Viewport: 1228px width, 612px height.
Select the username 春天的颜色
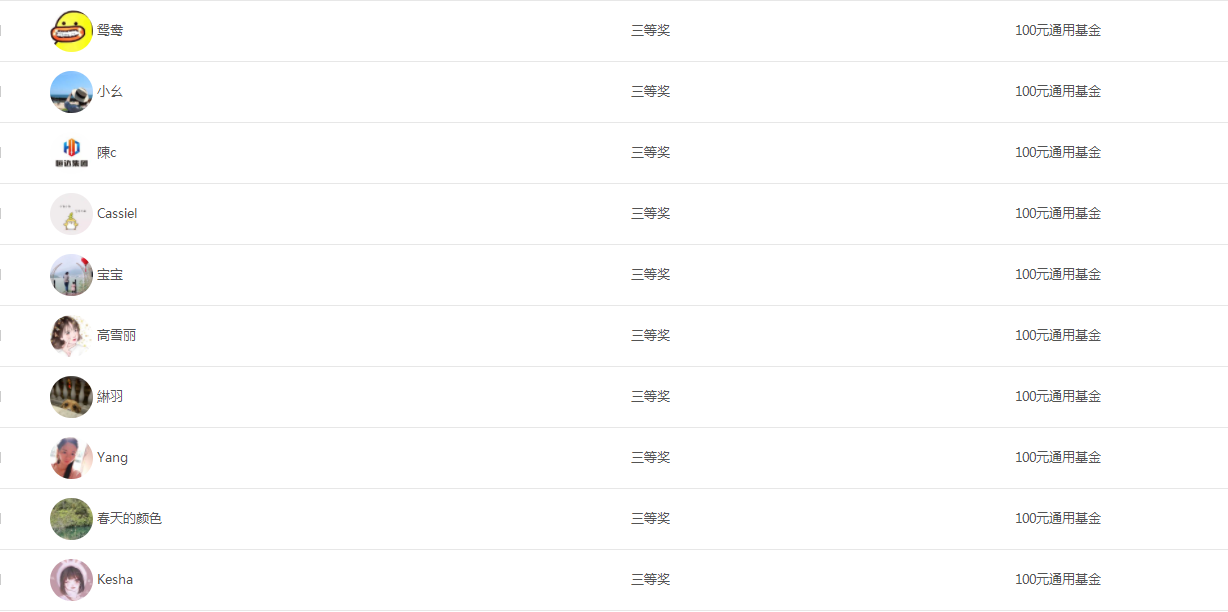[x=129, y=519]
